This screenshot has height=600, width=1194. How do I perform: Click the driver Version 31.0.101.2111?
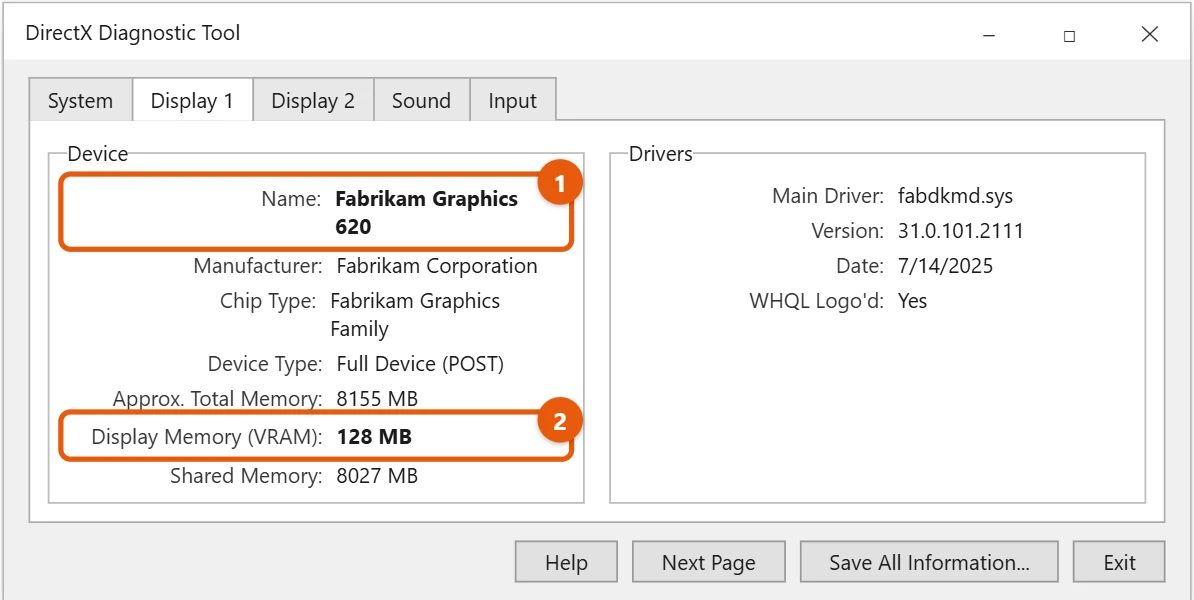[x=961, y=231]
